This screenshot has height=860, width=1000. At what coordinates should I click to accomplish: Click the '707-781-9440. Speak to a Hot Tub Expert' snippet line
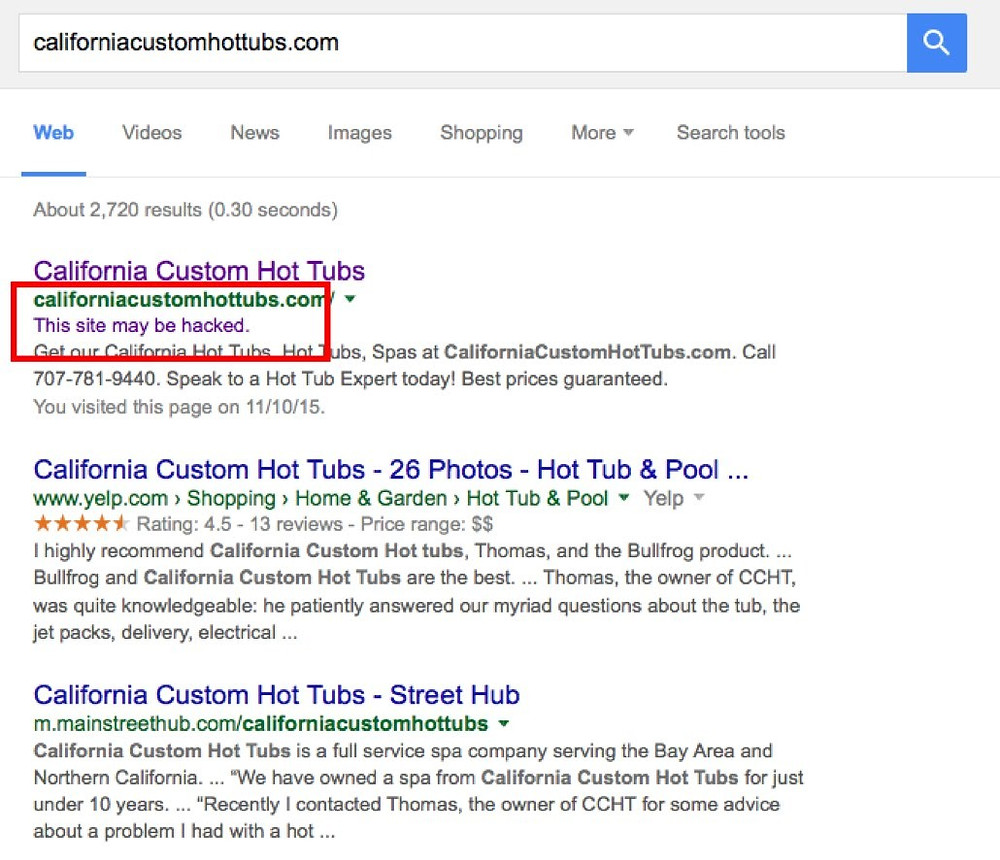pos(350,379)
